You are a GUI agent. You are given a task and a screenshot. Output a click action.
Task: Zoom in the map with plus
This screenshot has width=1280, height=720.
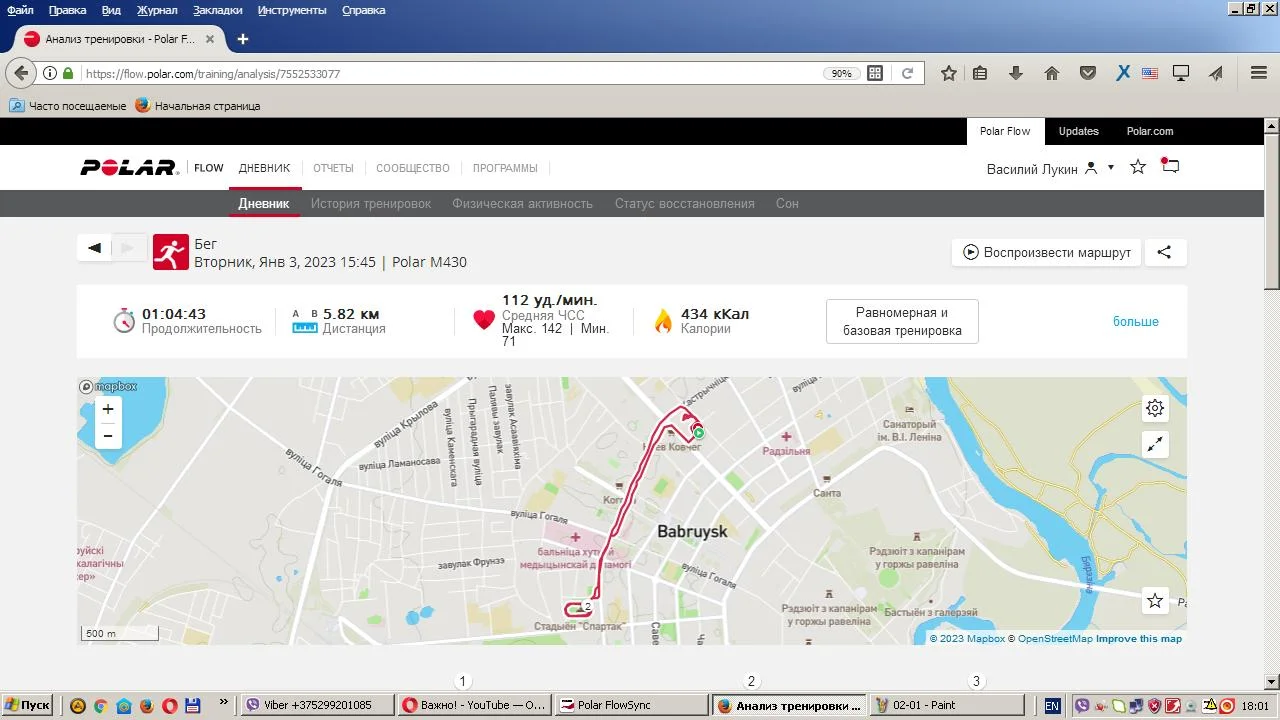[x=108, y=409]
